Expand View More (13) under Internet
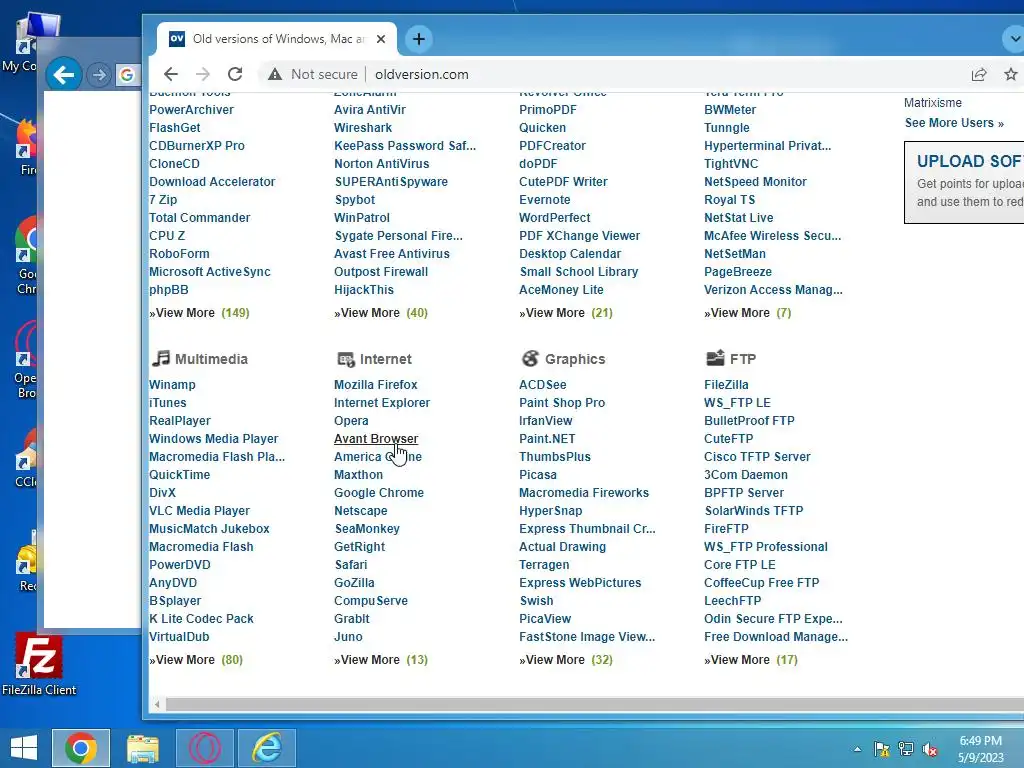The height and width of the screenshot is (768, 1024). (381, 660)
